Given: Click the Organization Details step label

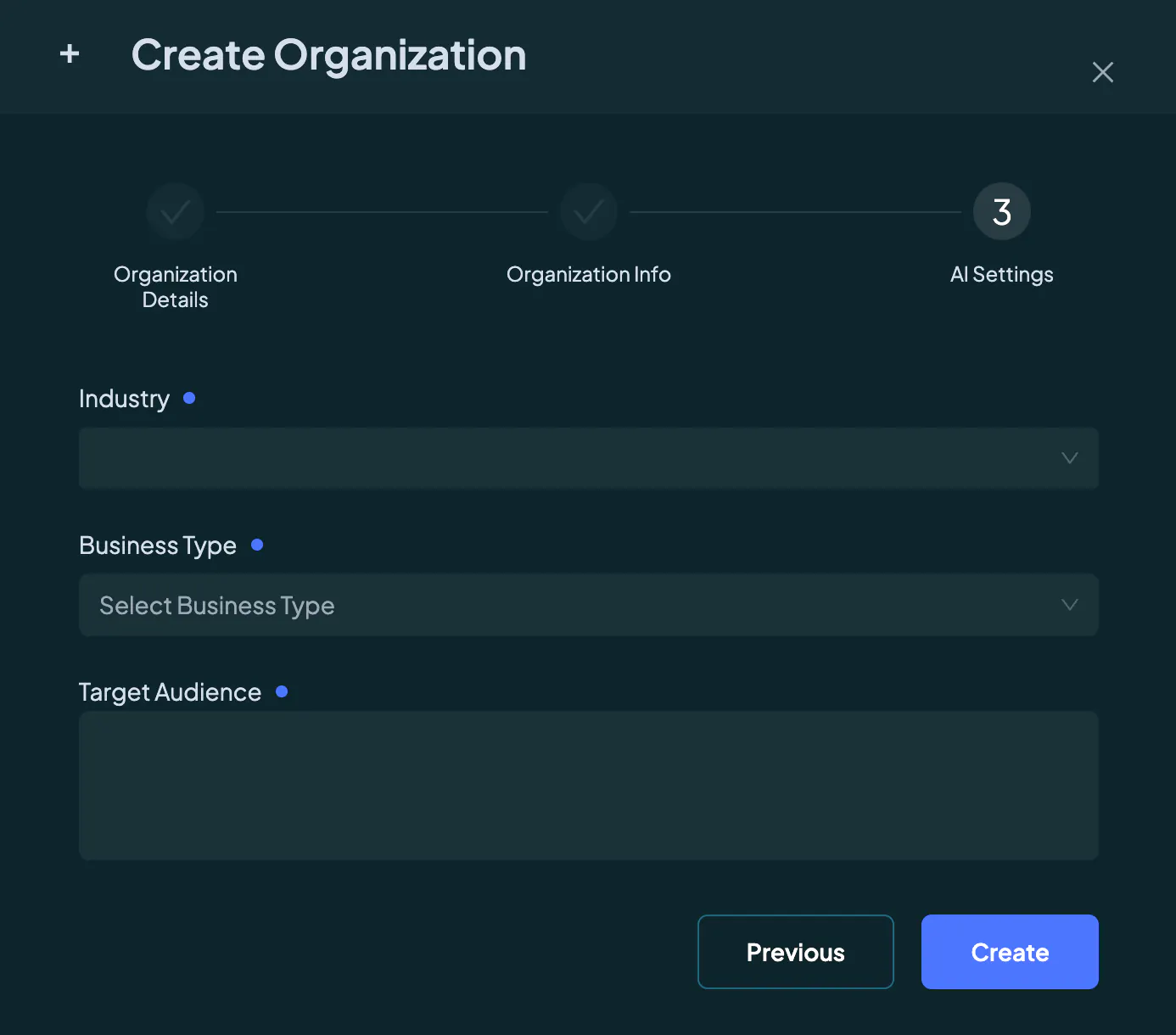Looking at the screenshot, I should coord(176,287).
